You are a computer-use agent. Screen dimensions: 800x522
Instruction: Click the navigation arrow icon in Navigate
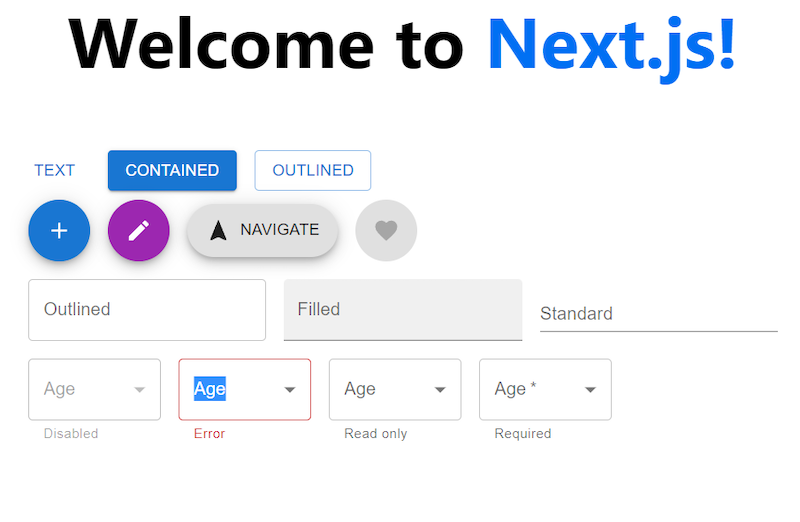point(218,231)
